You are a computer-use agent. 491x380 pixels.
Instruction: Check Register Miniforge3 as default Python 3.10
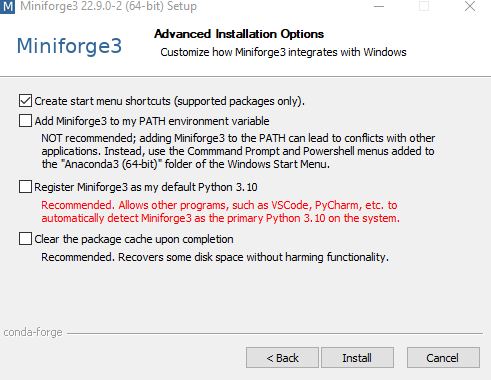coord(25,187)
